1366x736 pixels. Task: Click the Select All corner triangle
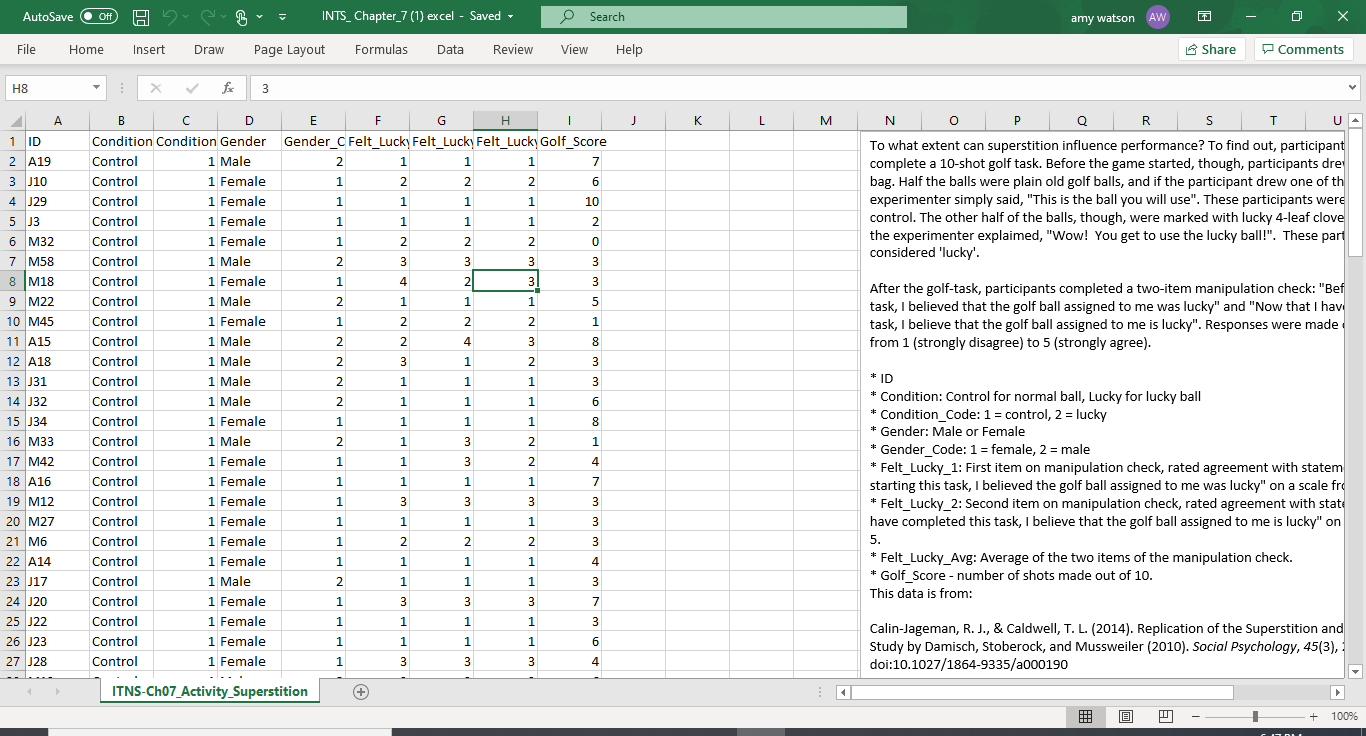click(12, 121)
